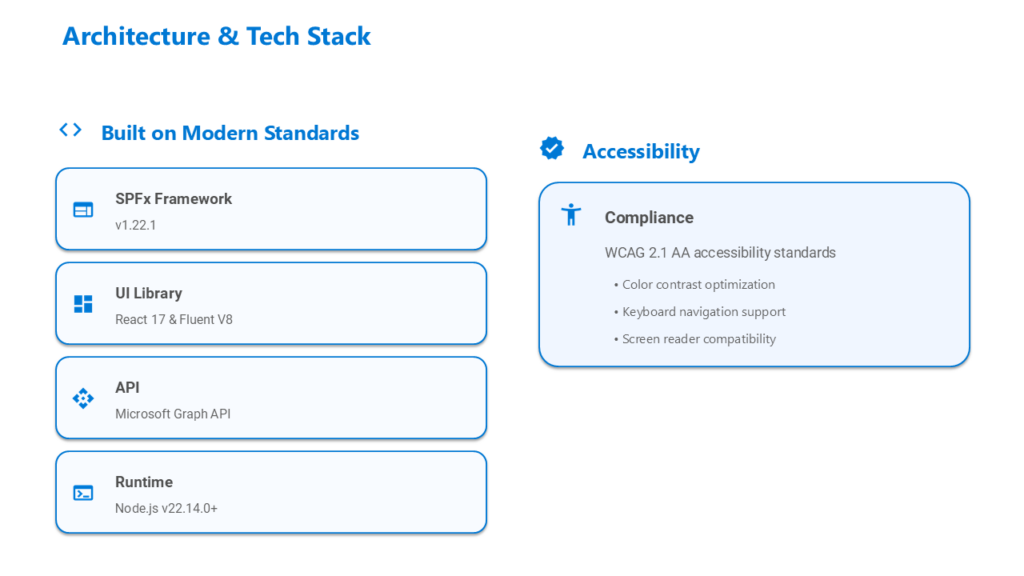Select the UI Library card title

(148, 293)
